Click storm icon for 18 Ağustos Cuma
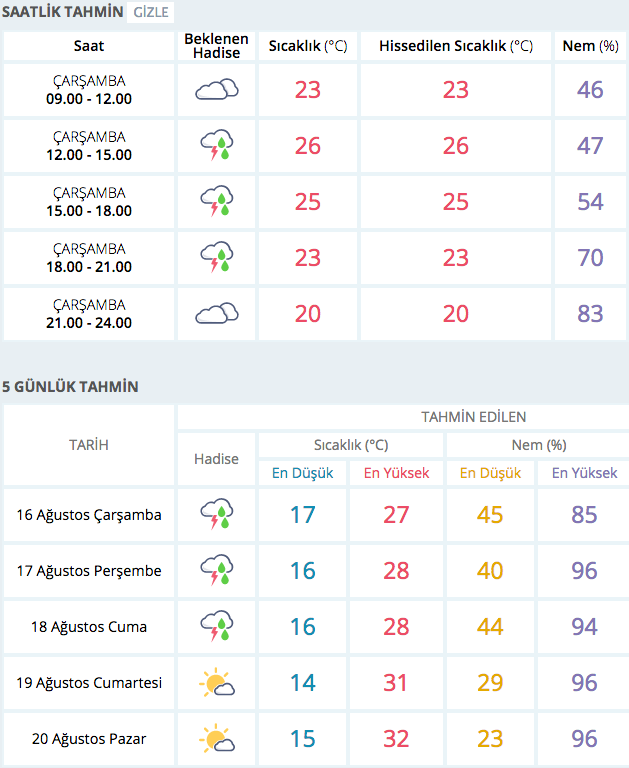Image resolution: width=629 pixels, height=768 pixels. (216, 628)
